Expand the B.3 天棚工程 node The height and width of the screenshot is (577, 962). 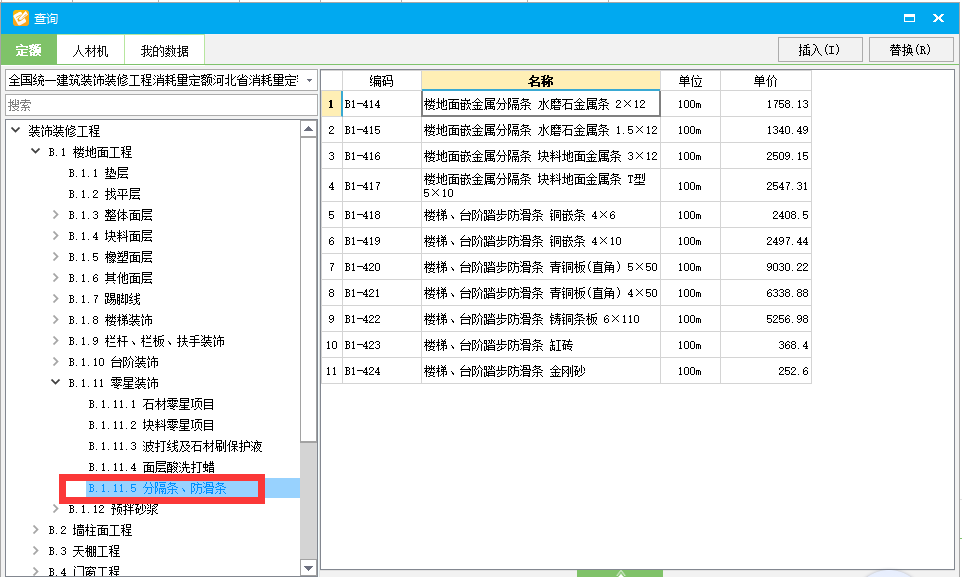click(36, 550)
